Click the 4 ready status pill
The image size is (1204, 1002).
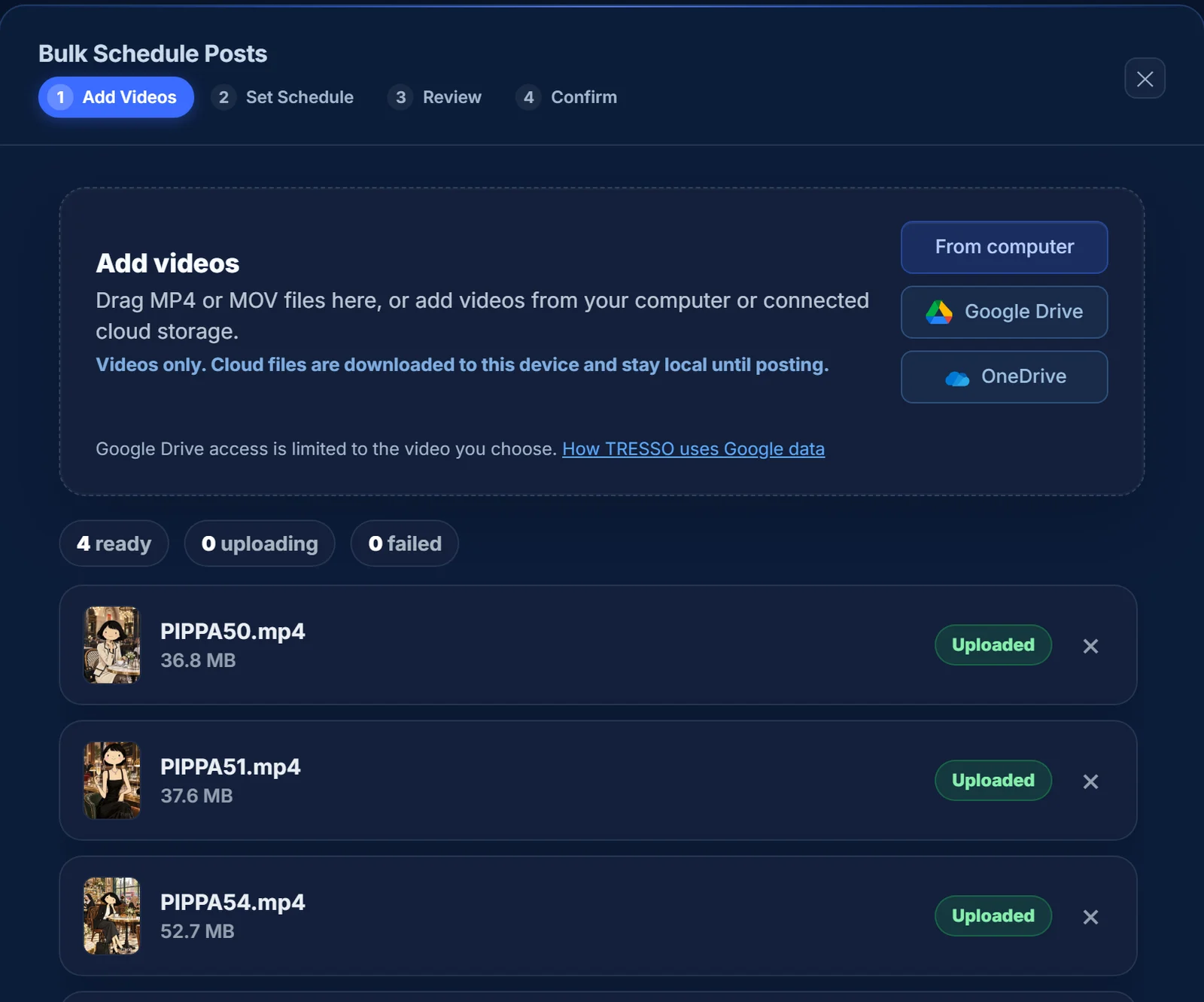(114, 544)
